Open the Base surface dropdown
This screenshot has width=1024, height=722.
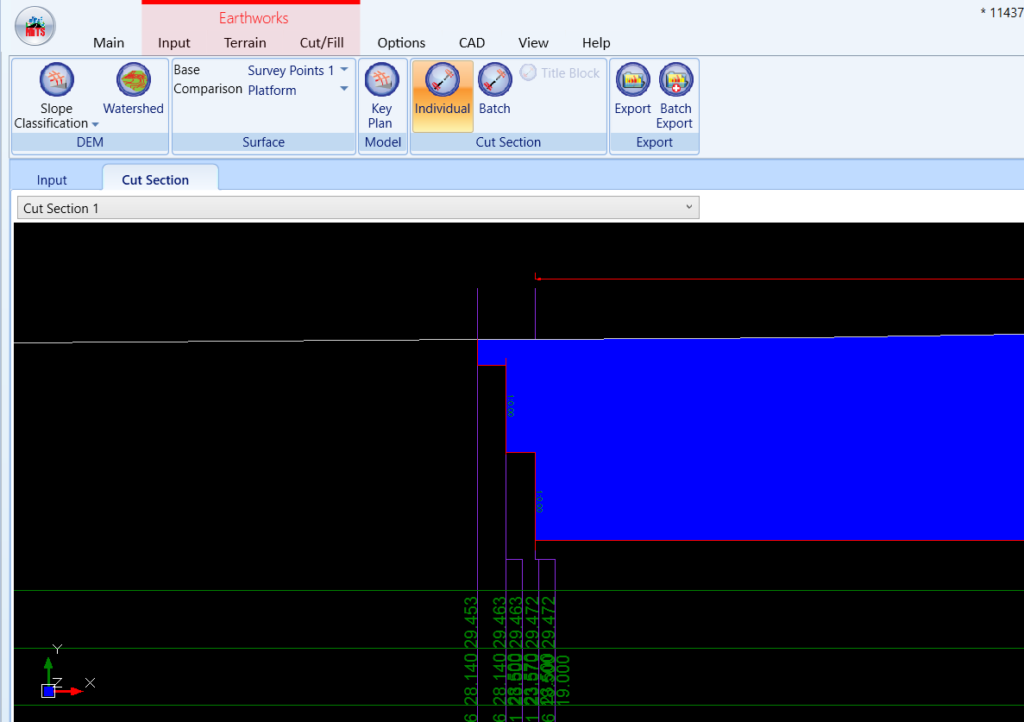tap(344, 69)
